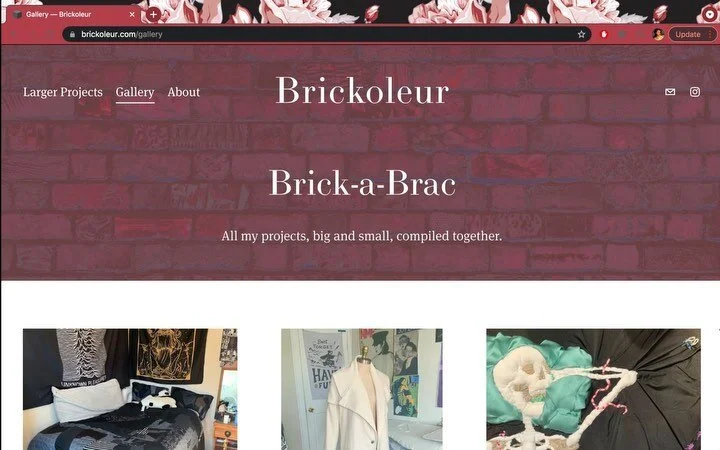The height and width of the screenshot is (450, 720).
Task: Open the Instagram icon in header
Action: [x=695, y=92]
